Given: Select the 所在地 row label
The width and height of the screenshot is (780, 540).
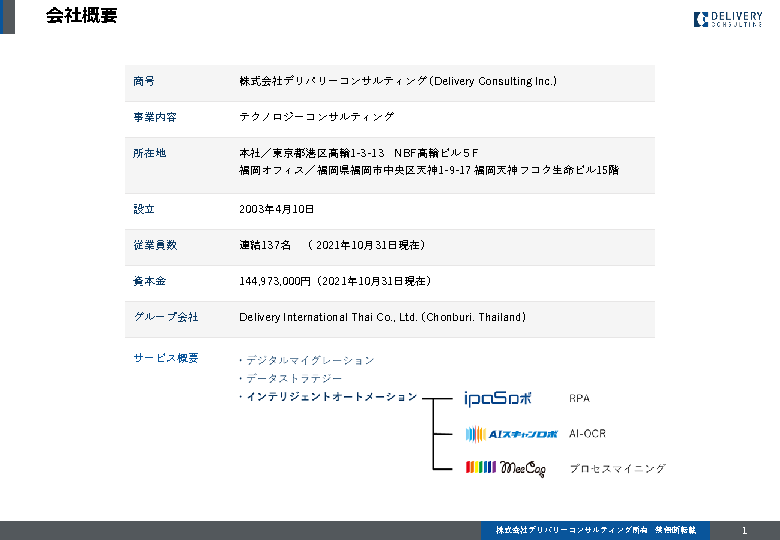Looking at the screenshot, I should point(149,153).
